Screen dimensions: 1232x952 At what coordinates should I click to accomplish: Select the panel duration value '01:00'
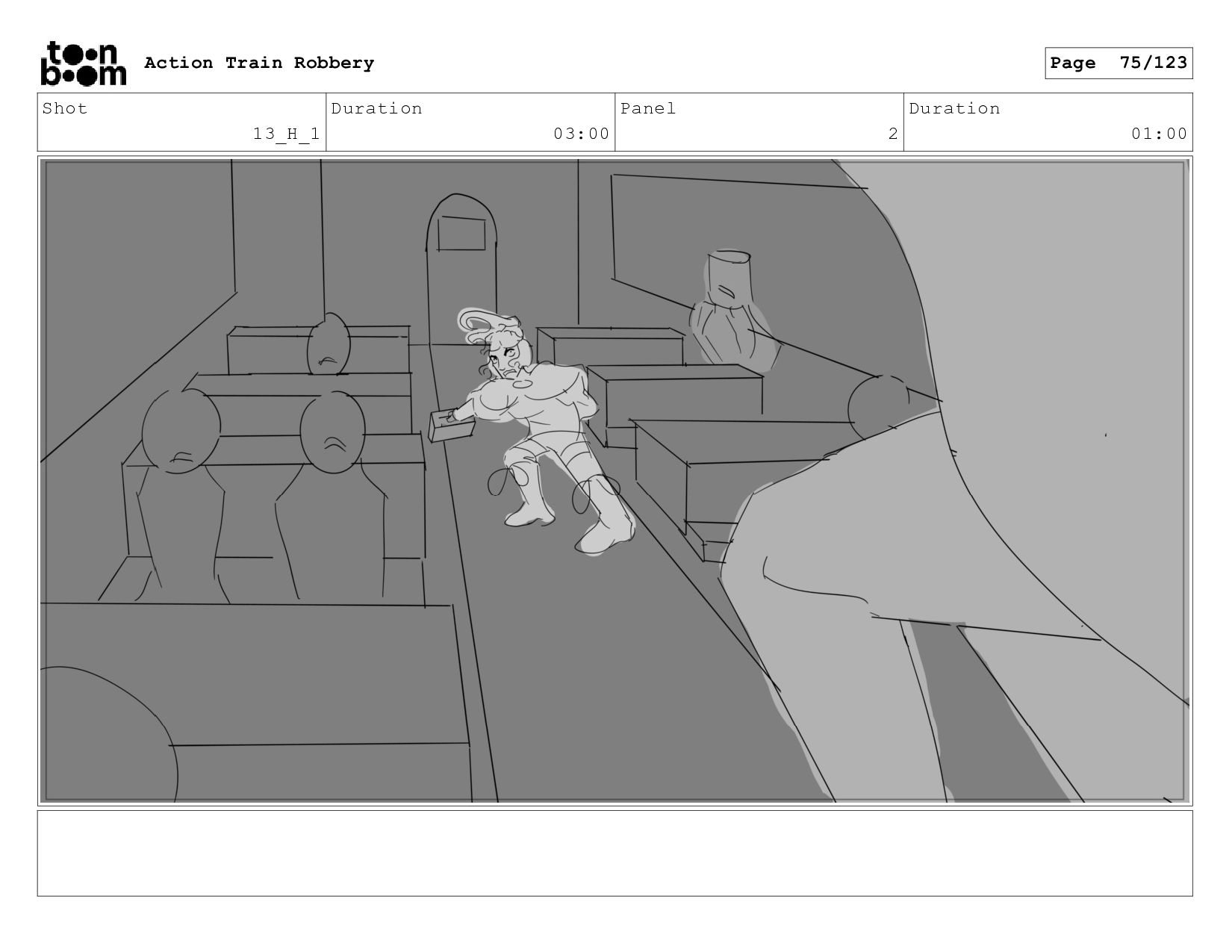click(x=1159, y=134)
